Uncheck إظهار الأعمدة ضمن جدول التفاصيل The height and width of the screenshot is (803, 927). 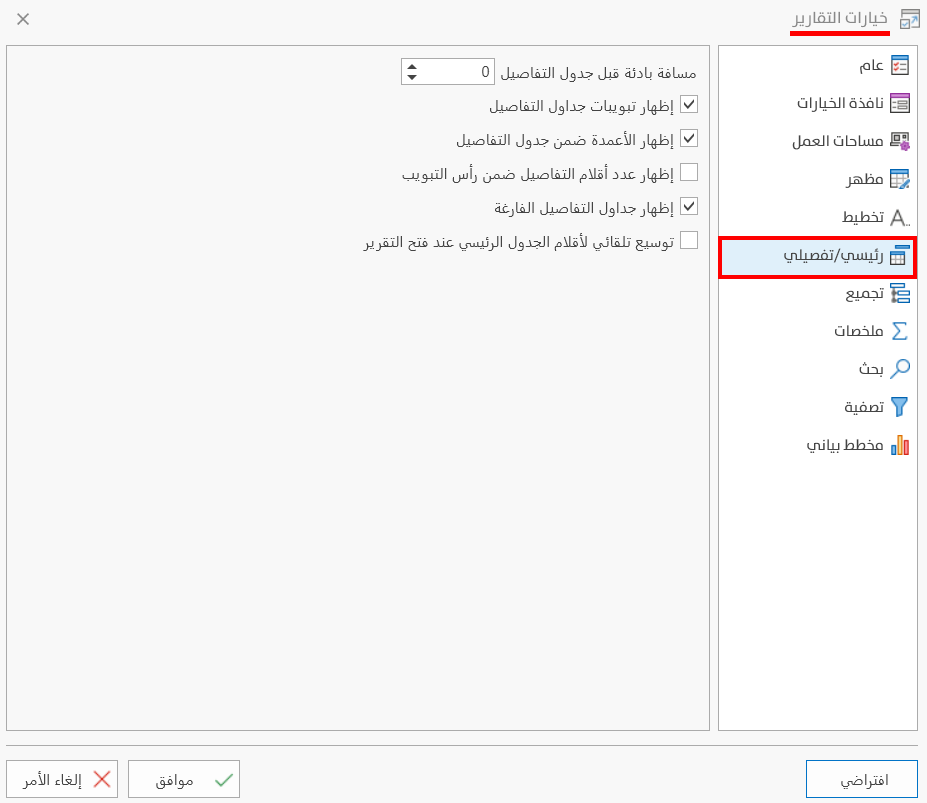point(688,138)
